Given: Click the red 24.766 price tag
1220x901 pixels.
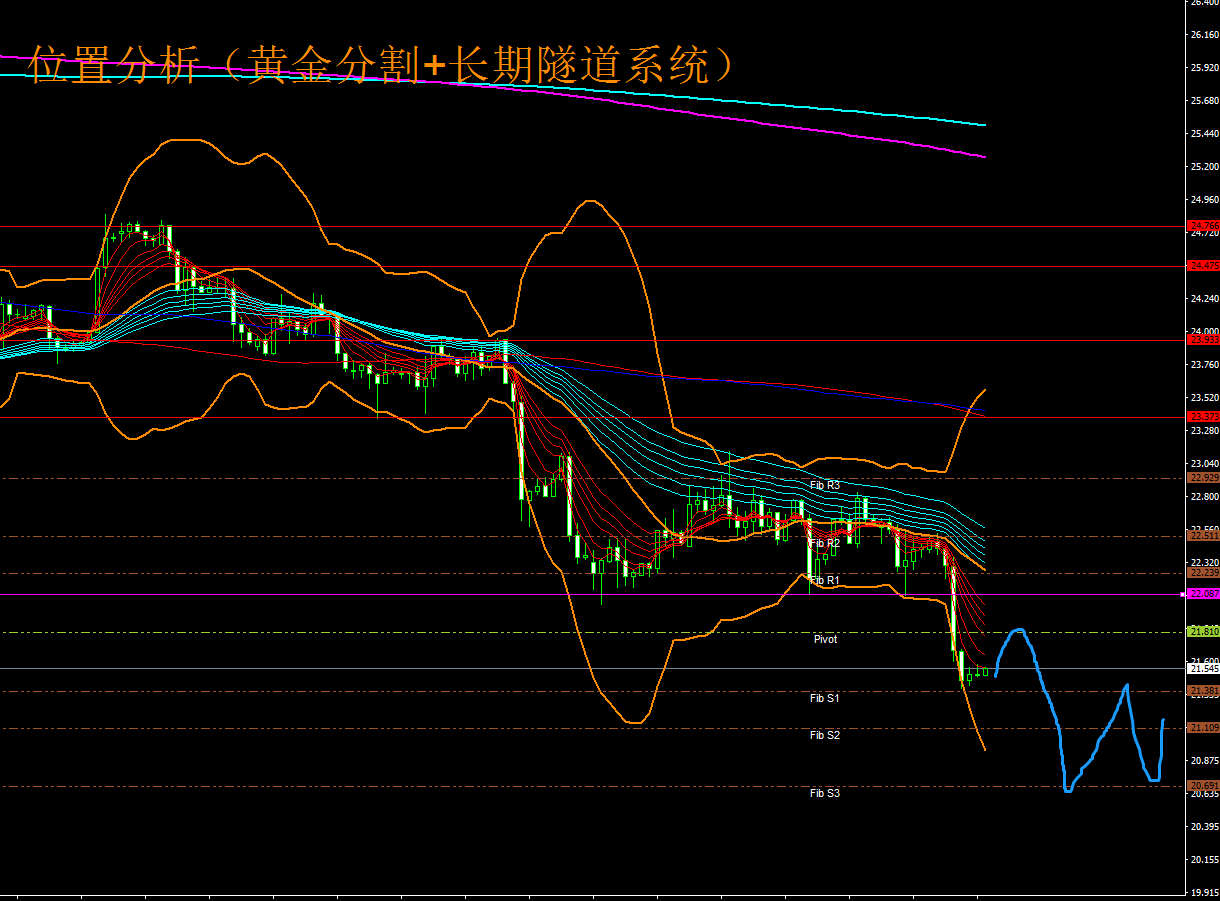Looking at the screenshot, I should (x=1202, y=226).
